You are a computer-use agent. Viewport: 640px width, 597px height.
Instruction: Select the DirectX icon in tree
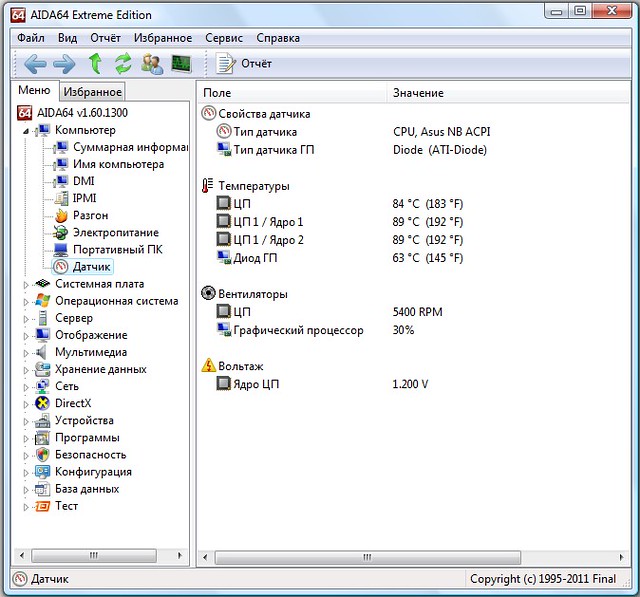[x=43, y=403]
